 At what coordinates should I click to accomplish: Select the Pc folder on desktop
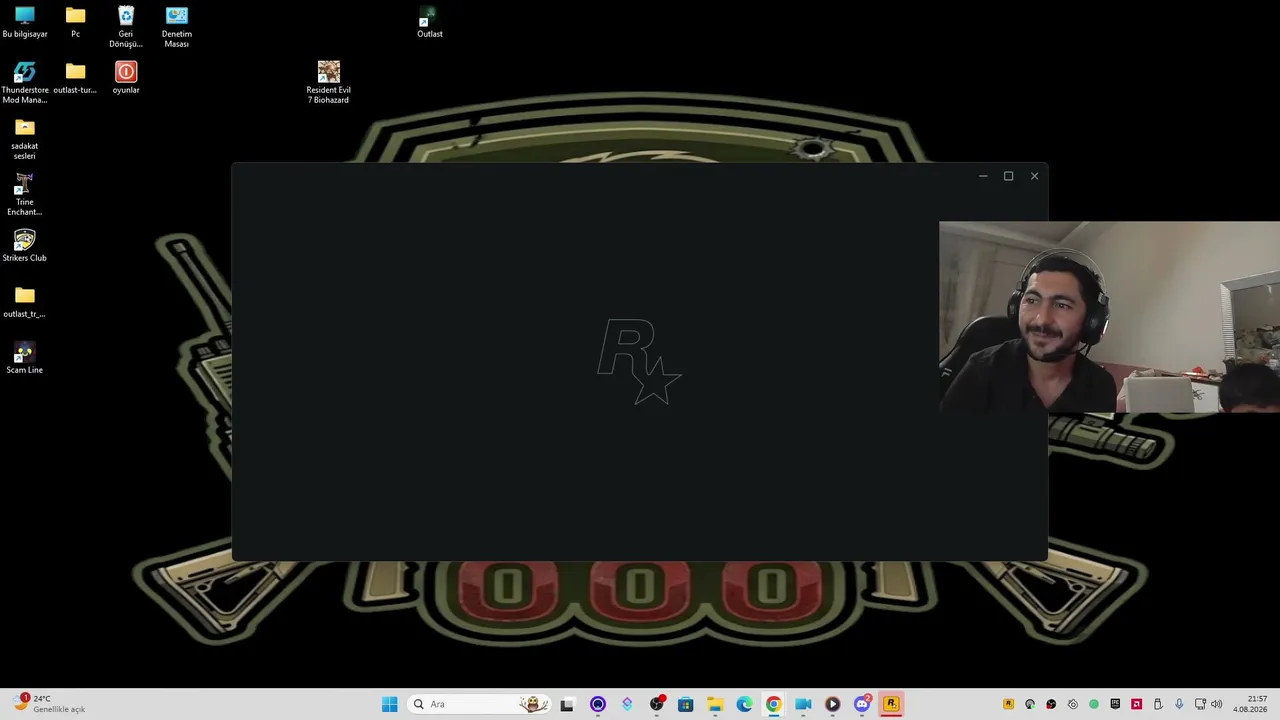click(75, 22)
